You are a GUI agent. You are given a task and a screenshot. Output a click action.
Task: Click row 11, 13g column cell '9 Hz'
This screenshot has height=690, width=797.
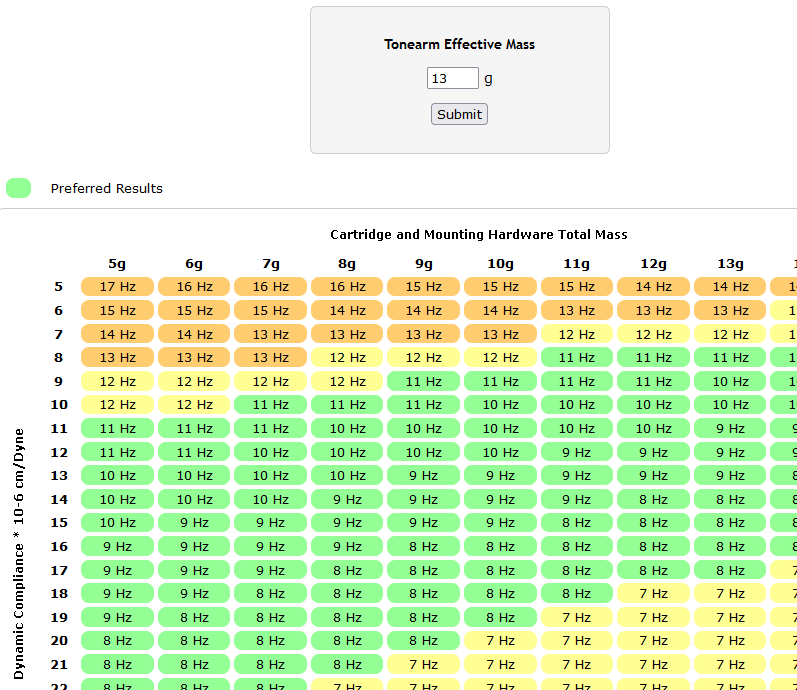[x=730, y=429]
